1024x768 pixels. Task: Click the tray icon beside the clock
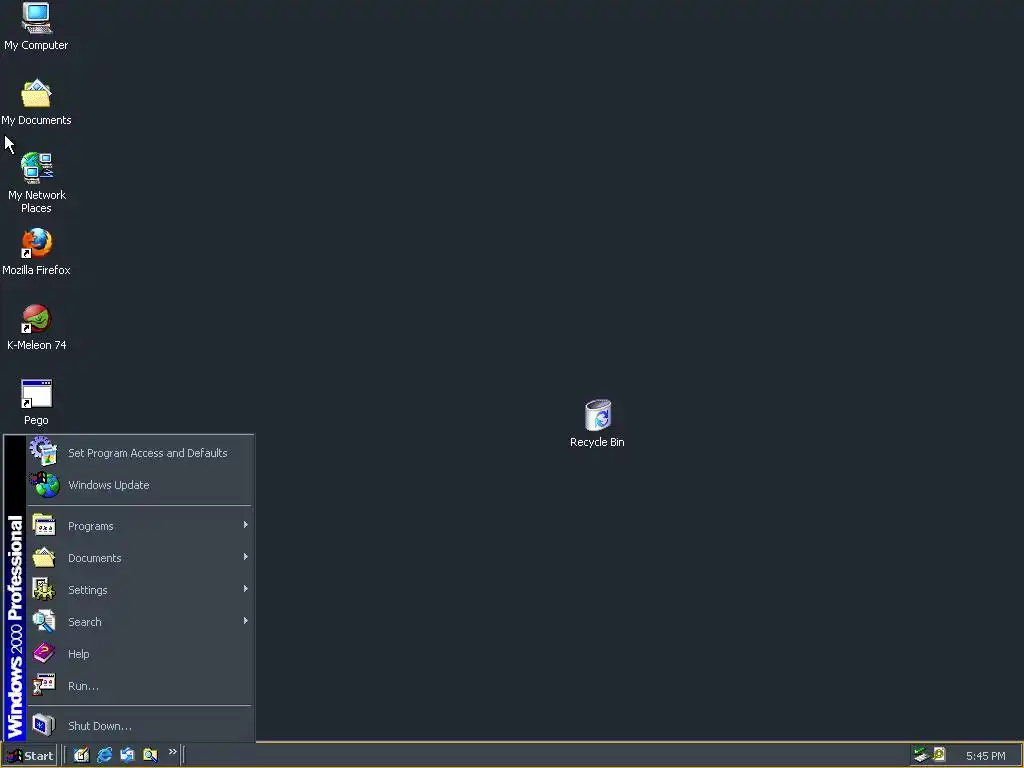pyautogui.click(x=939, y=754)
